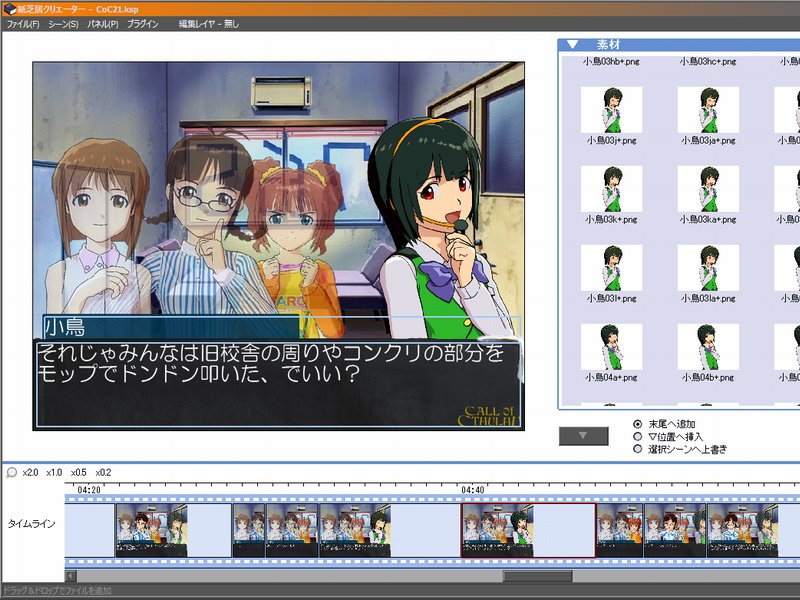Open the パネル(P) menu

click(103, 24)
